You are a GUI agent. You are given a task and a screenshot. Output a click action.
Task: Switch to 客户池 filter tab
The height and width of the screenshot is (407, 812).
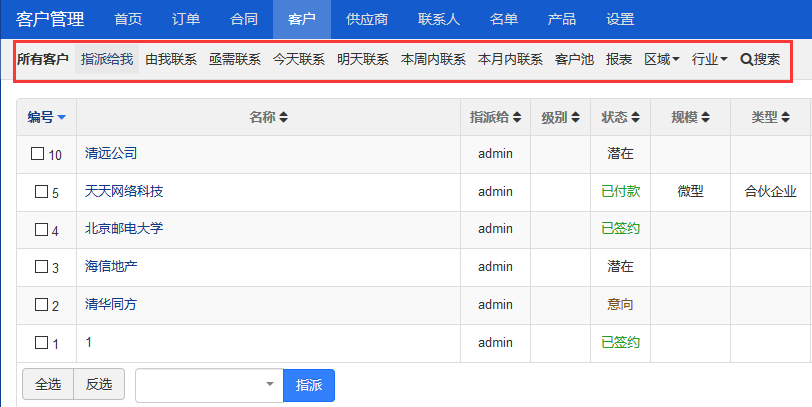pyautogui.click(x=574, y=60)
